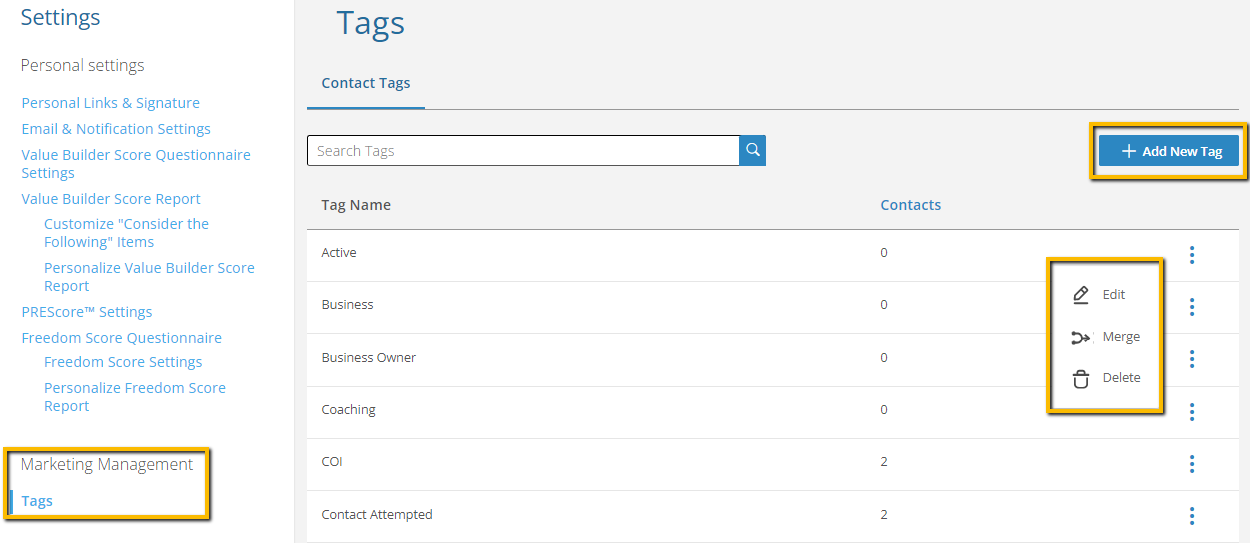Open contacts count for Coaching

(884, 410)
